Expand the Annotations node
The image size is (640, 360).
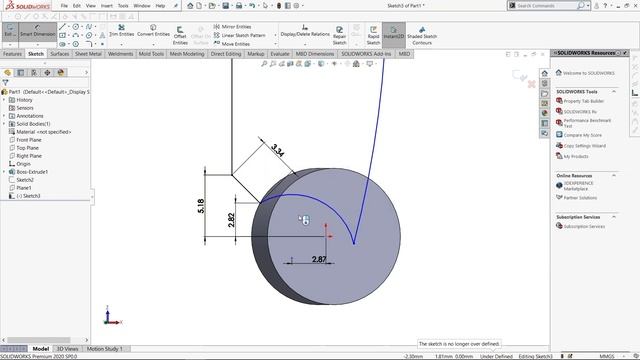(x=4, y=116)
